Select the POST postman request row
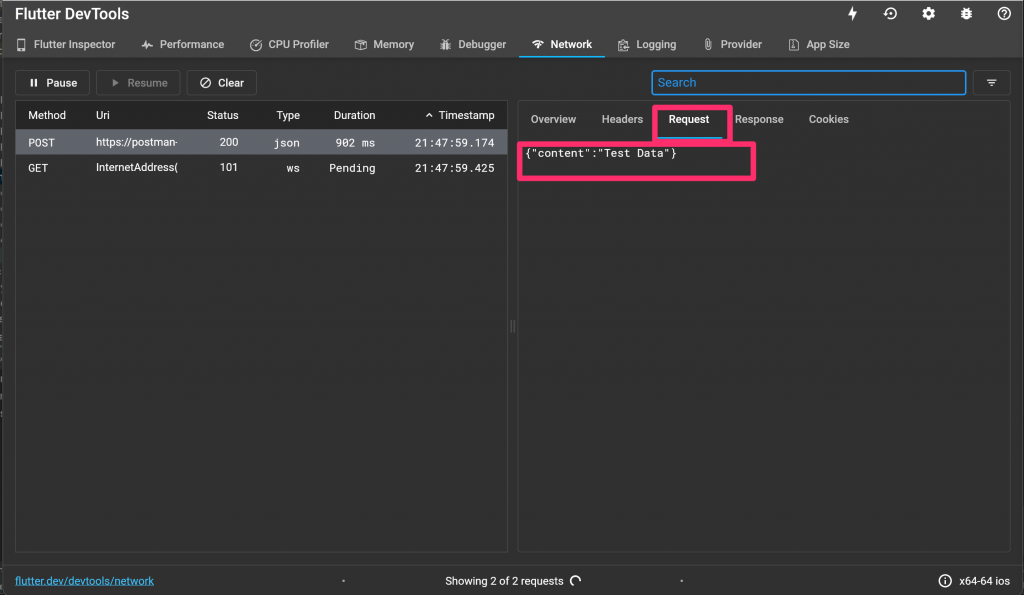The width and height of the screenshot is (1024, 595). click(261, 142)
